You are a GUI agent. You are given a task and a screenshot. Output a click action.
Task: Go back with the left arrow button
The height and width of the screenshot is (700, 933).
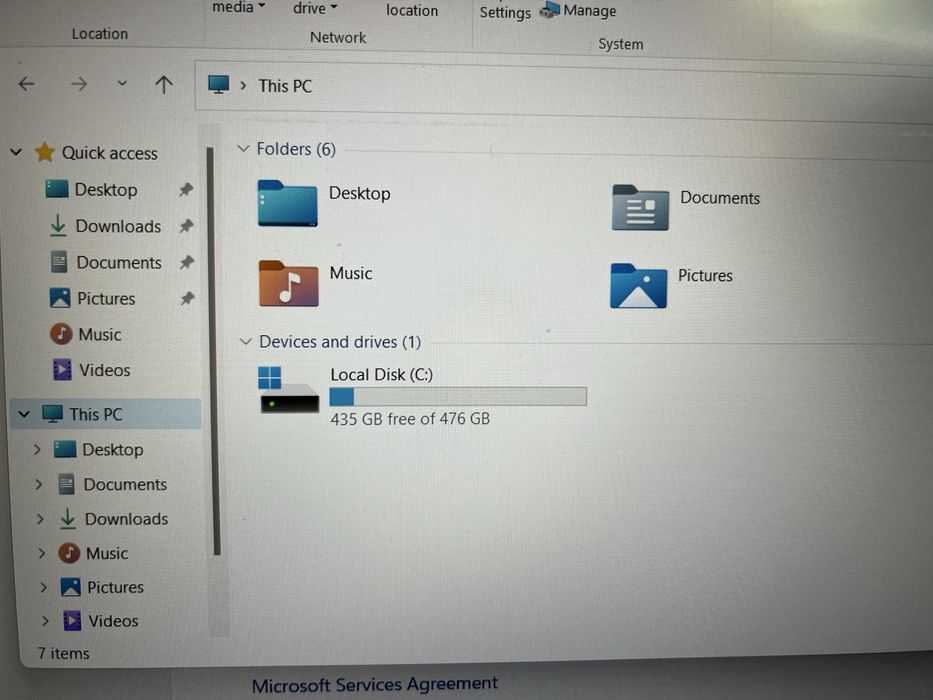pyautogui.click(x=27, y=84)
